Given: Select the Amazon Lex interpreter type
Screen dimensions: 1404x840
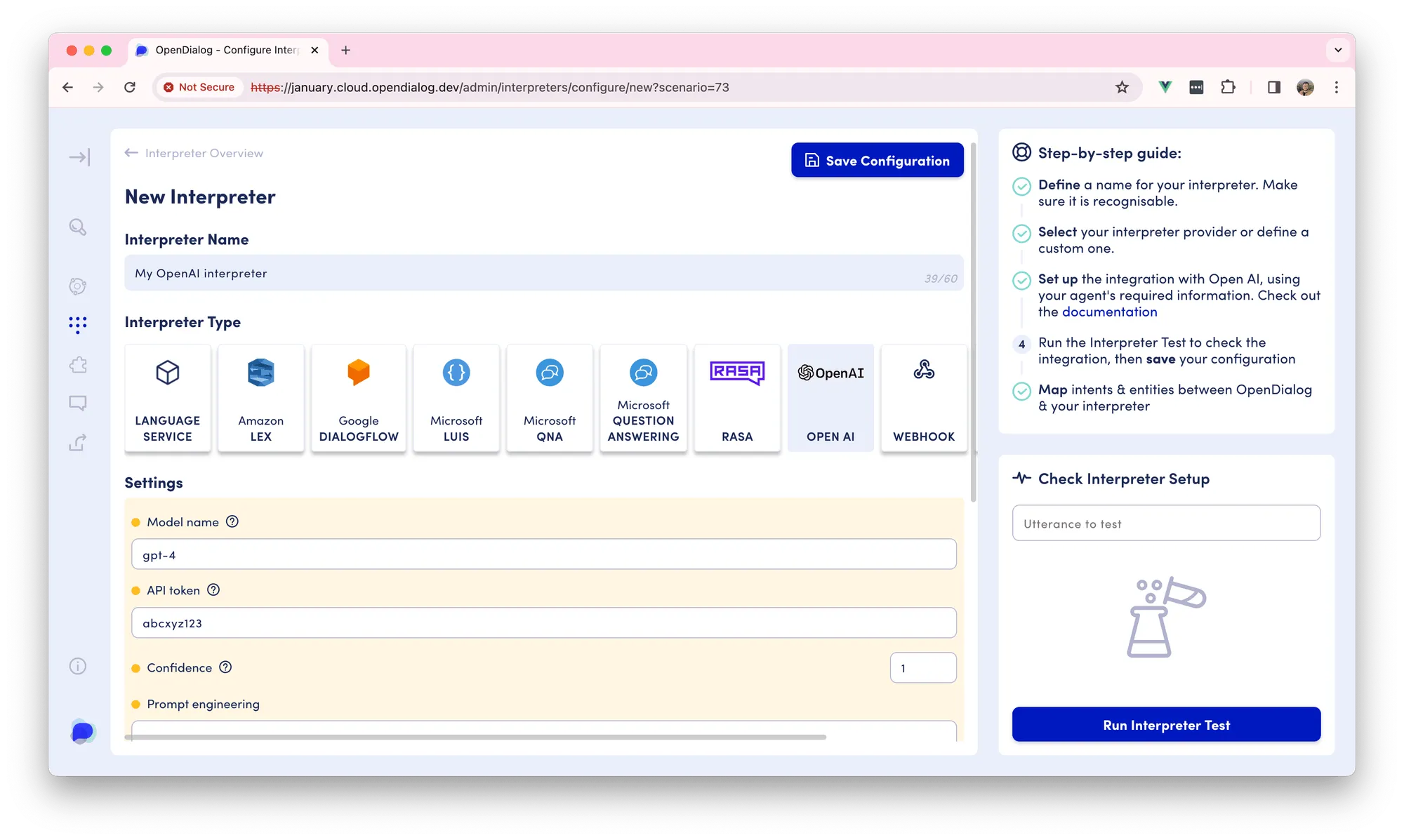Looking at the screenshot, I should pos(261,398).
